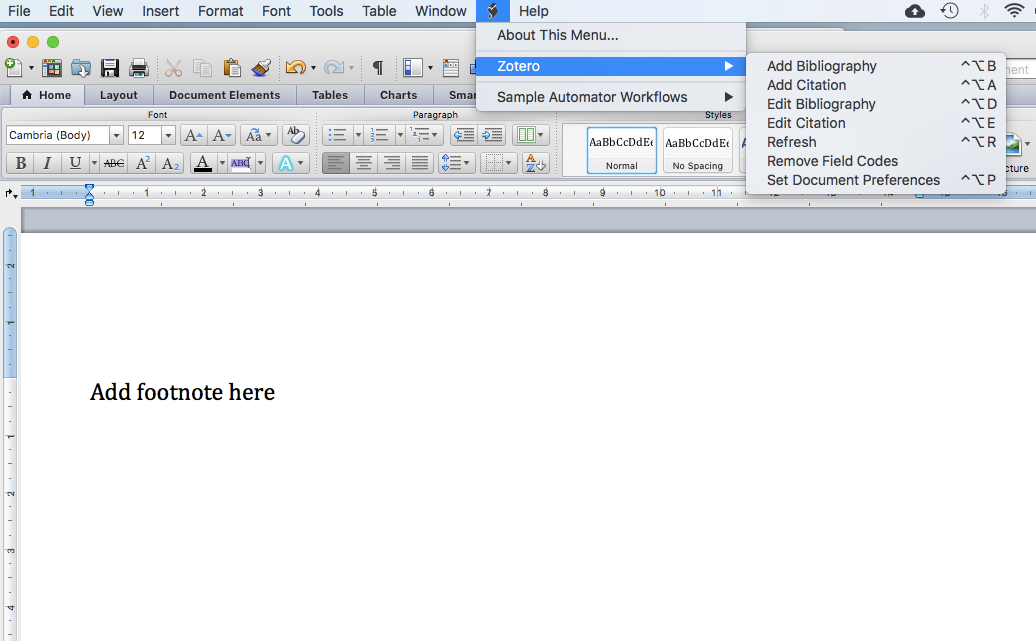Decrease paragraph indent
The image size is (1036, 641).
coord(464,135)
